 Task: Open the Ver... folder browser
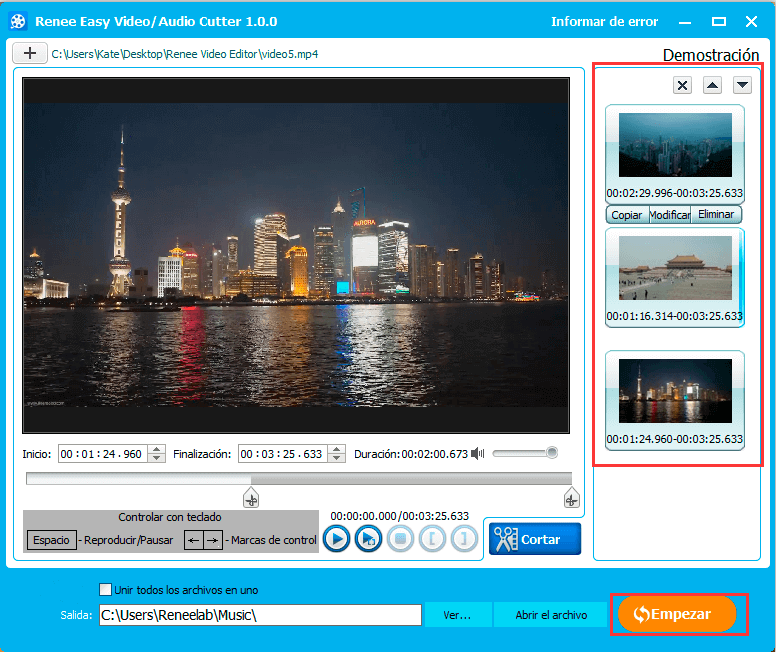click(457, 615)
